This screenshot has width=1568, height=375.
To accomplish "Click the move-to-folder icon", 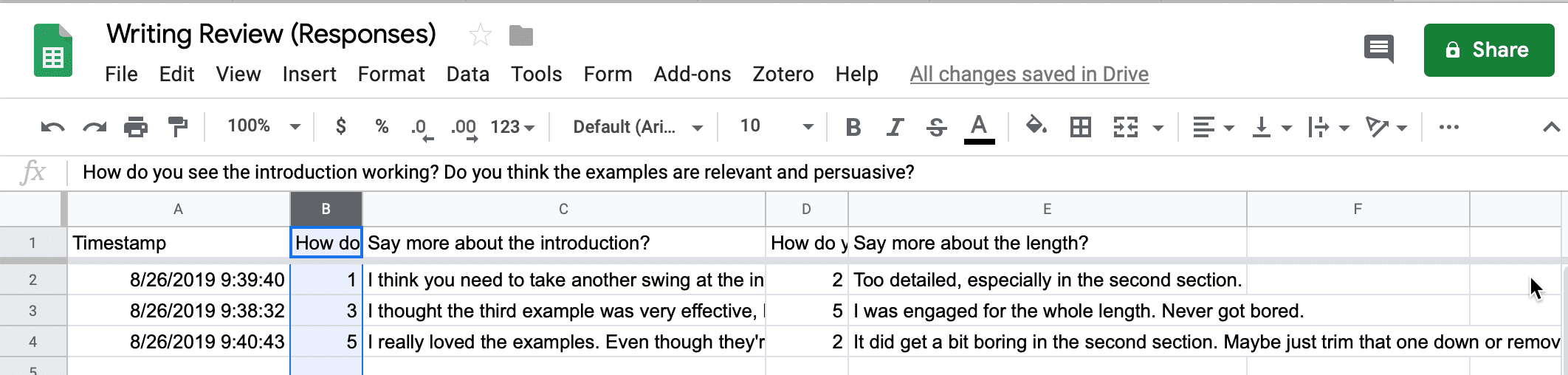I will [521, 35].
